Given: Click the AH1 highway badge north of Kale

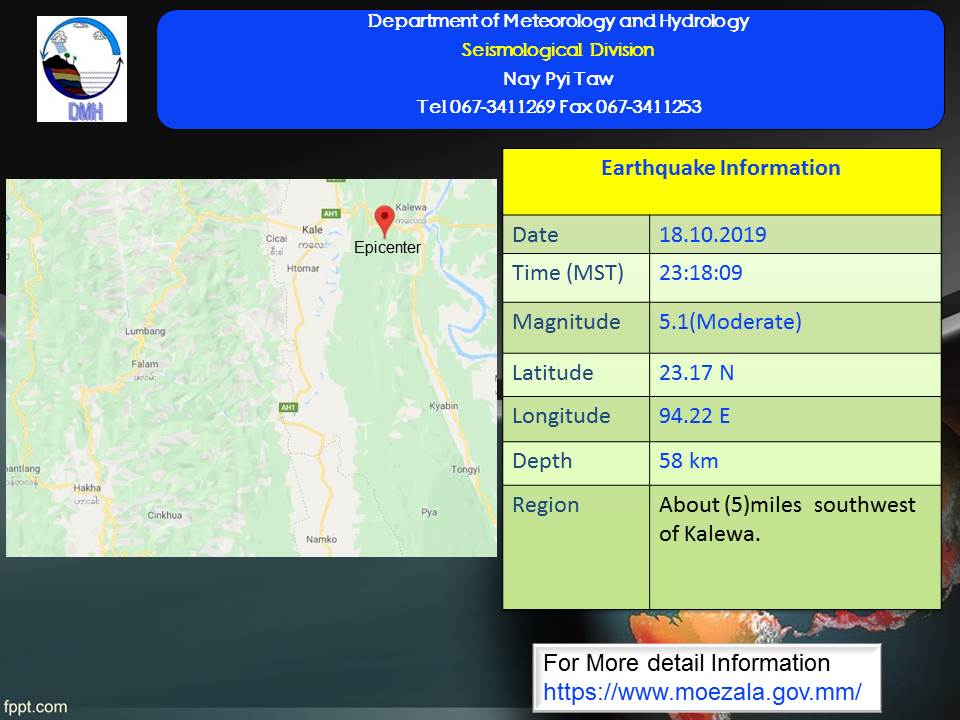Looking at the screenshot, I should click(x=332, y=213).
